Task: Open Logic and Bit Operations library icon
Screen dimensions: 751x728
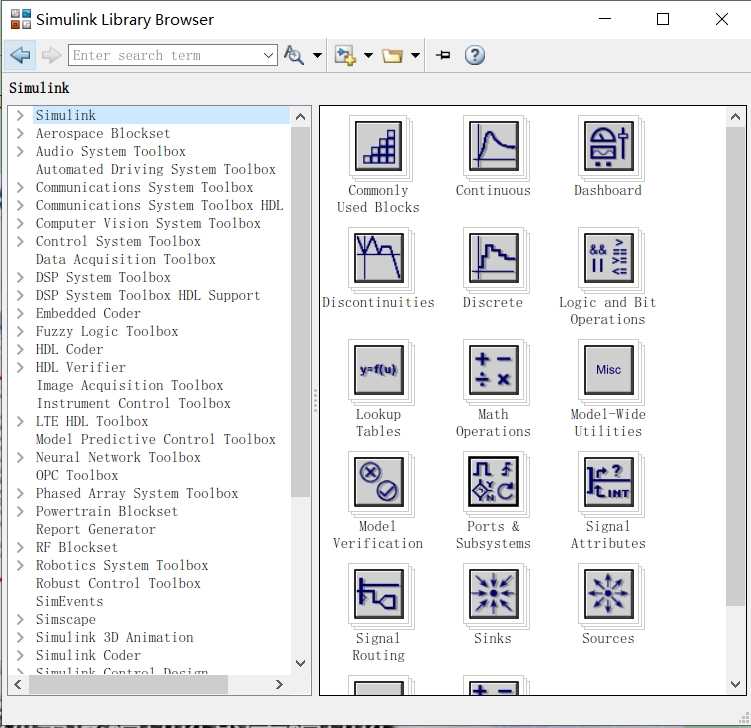Action: 608,258
